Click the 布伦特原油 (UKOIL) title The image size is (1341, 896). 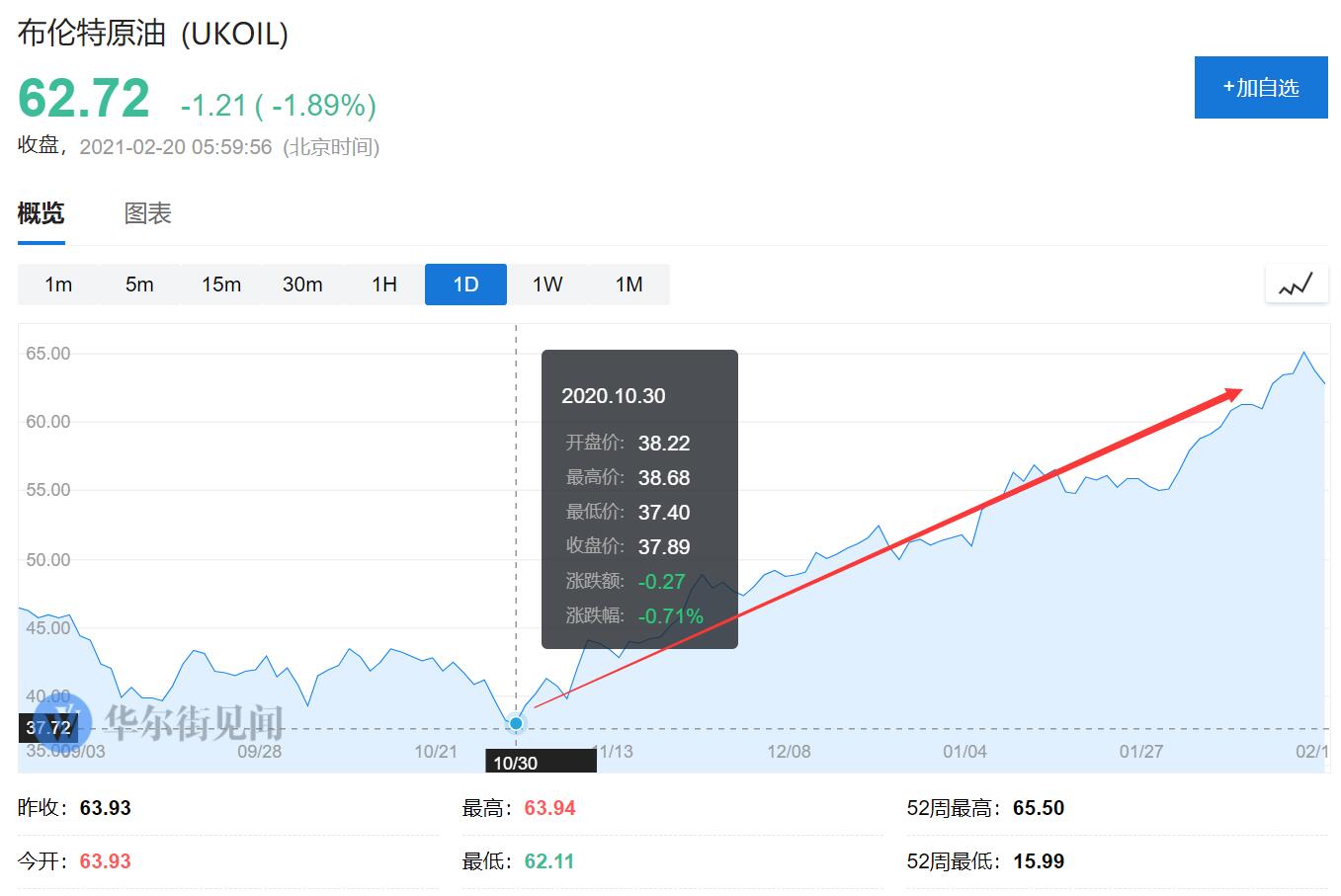(x=153, y=34)
